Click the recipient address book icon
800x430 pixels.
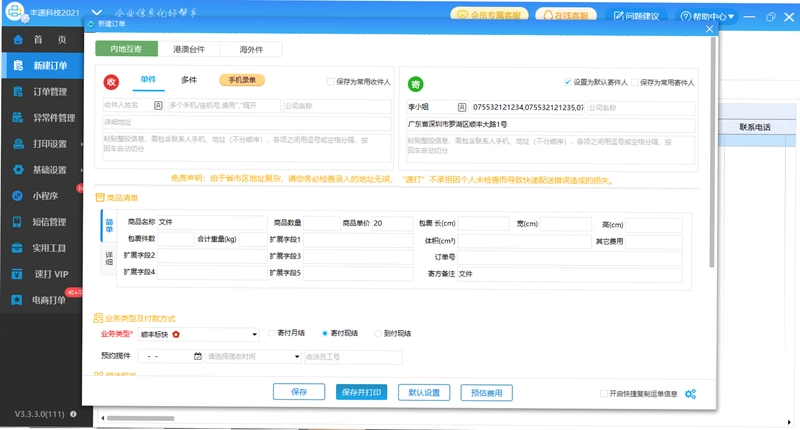158,105
